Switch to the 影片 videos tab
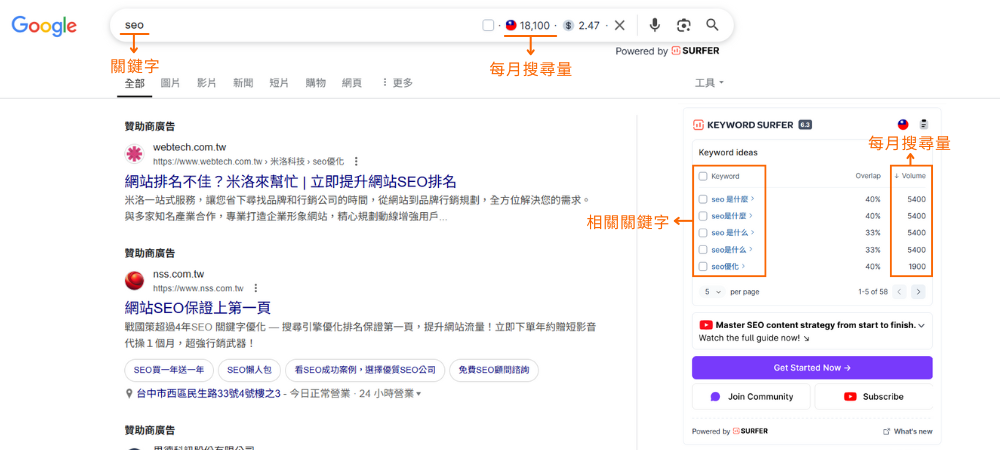 pos(207,83)
